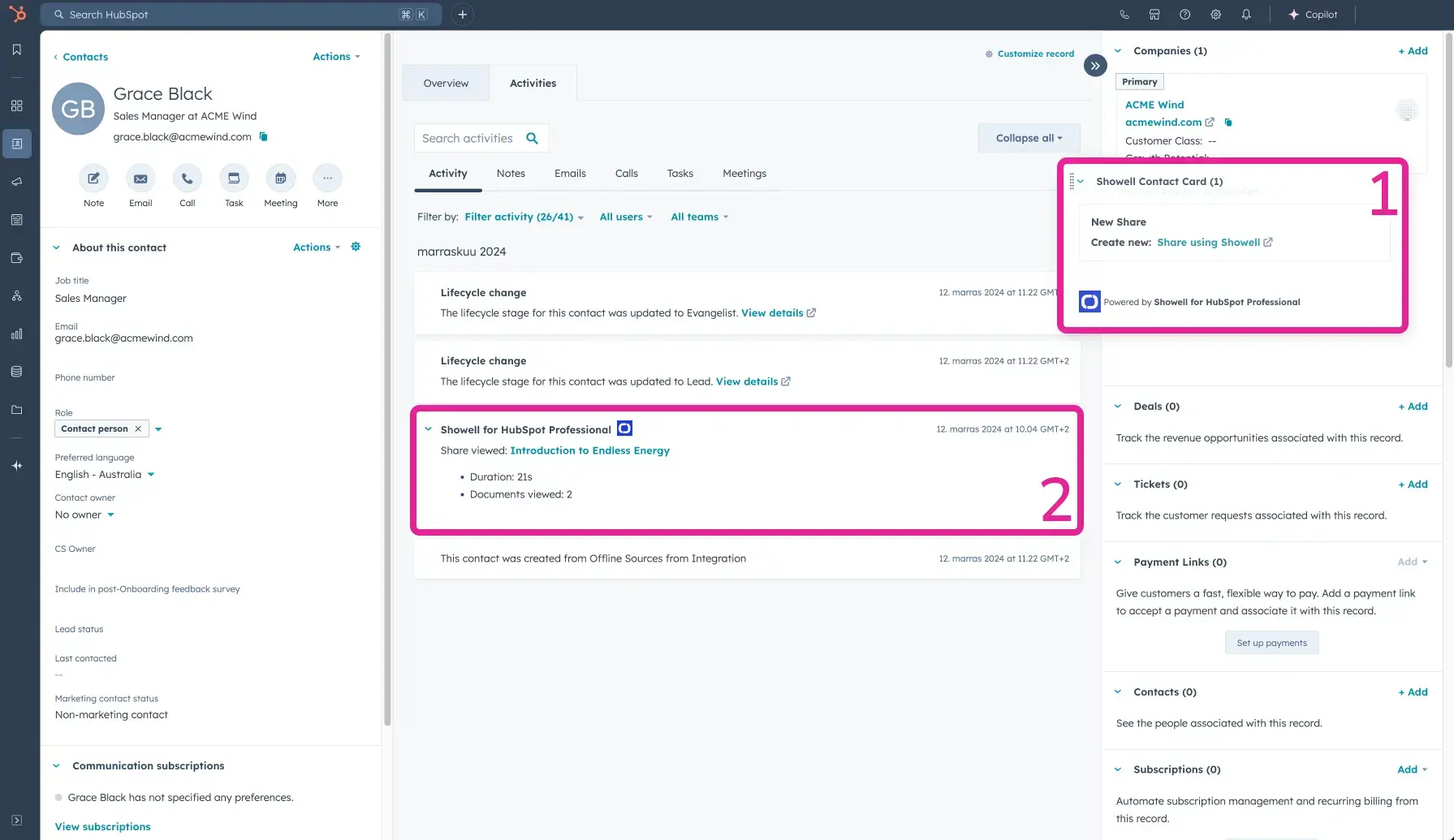The height and width of the screenshot is (840, 1454).
Task: Select the Calls activity tab
Action: [626, 174]
